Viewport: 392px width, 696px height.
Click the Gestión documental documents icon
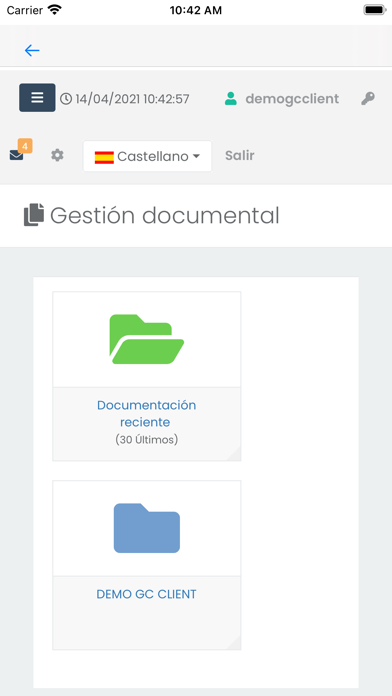(x=34, y=214)
